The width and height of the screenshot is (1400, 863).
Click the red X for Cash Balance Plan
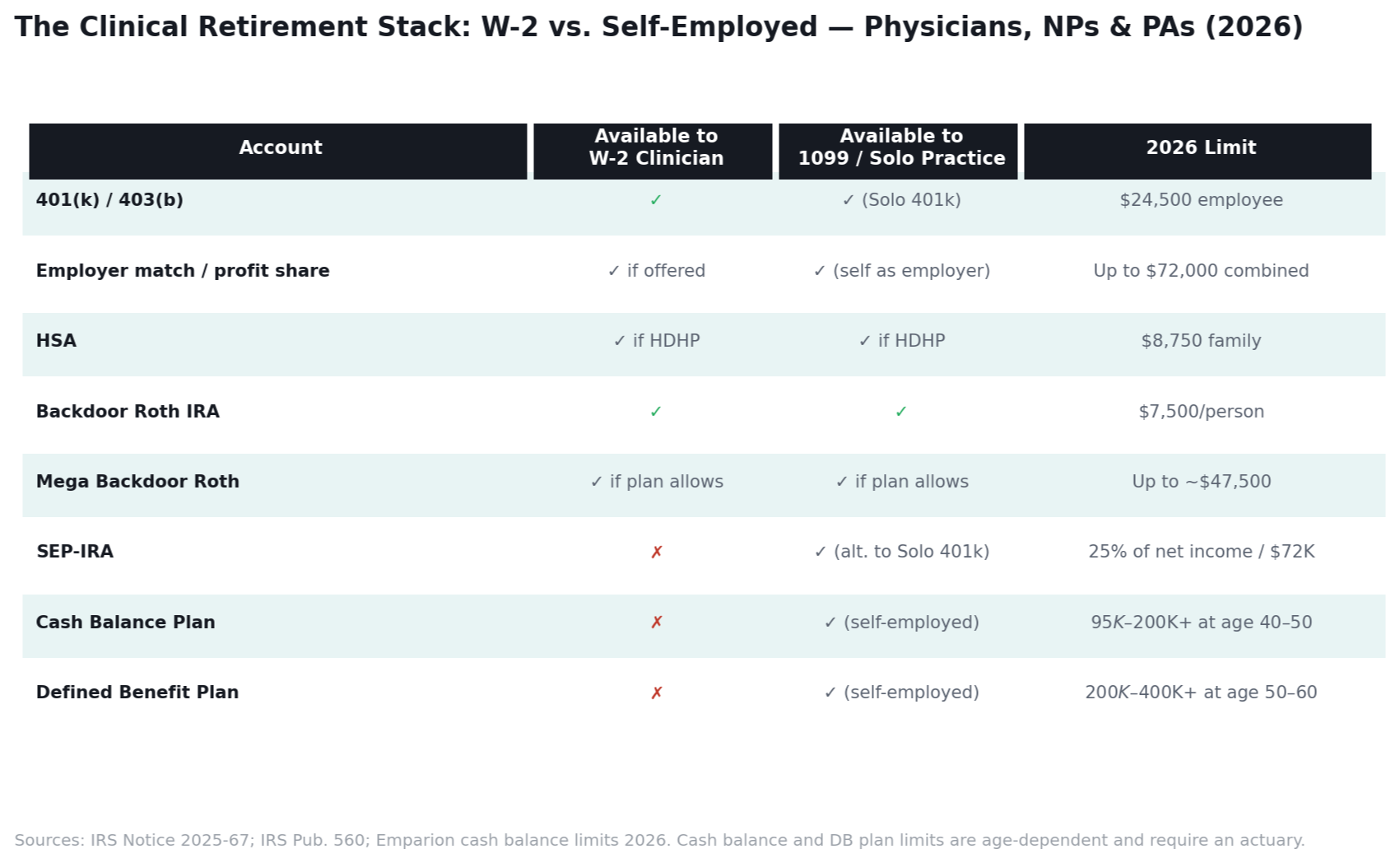coord(656,623)
